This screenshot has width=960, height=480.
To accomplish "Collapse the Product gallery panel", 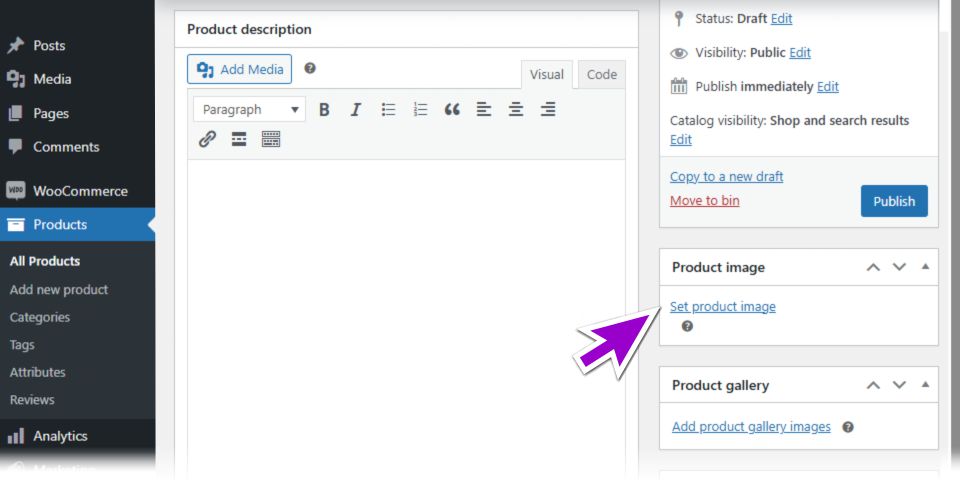I will (x=925, y=384).
